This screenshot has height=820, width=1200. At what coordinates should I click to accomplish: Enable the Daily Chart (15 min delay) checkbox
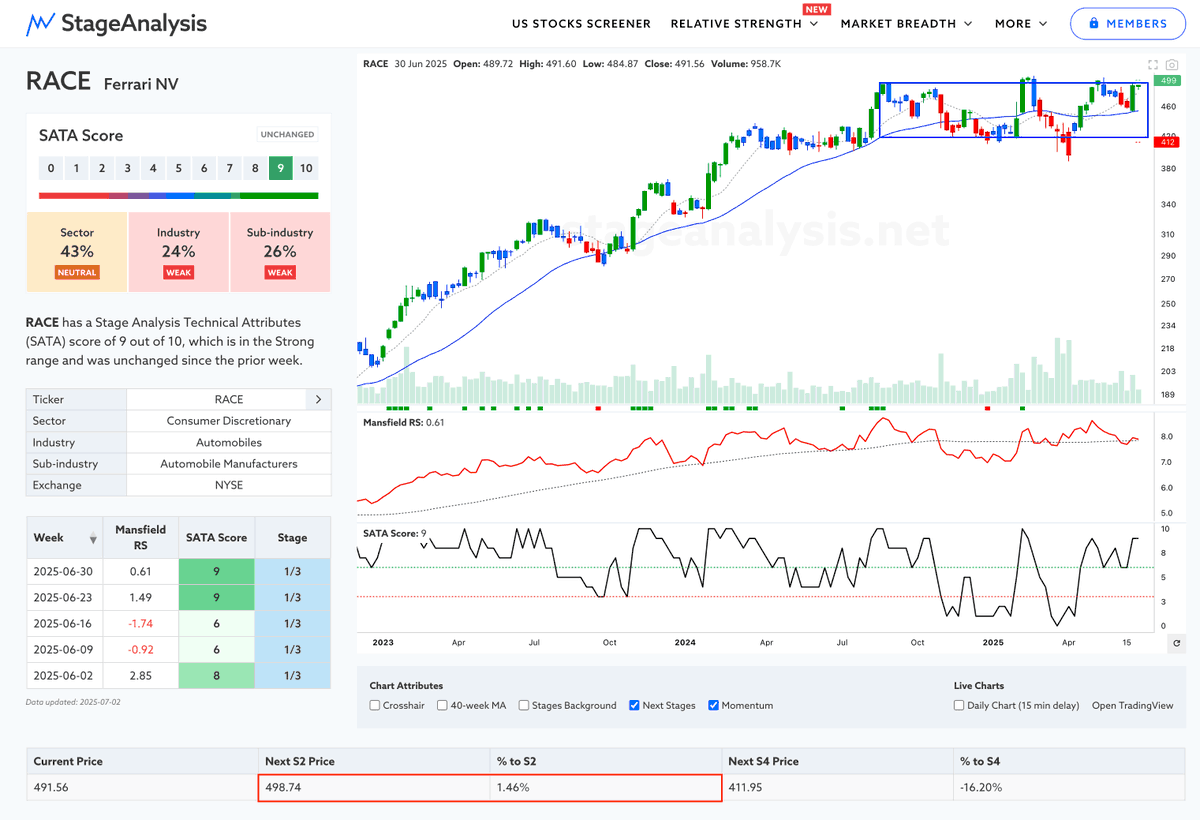[x=960, y=705]
